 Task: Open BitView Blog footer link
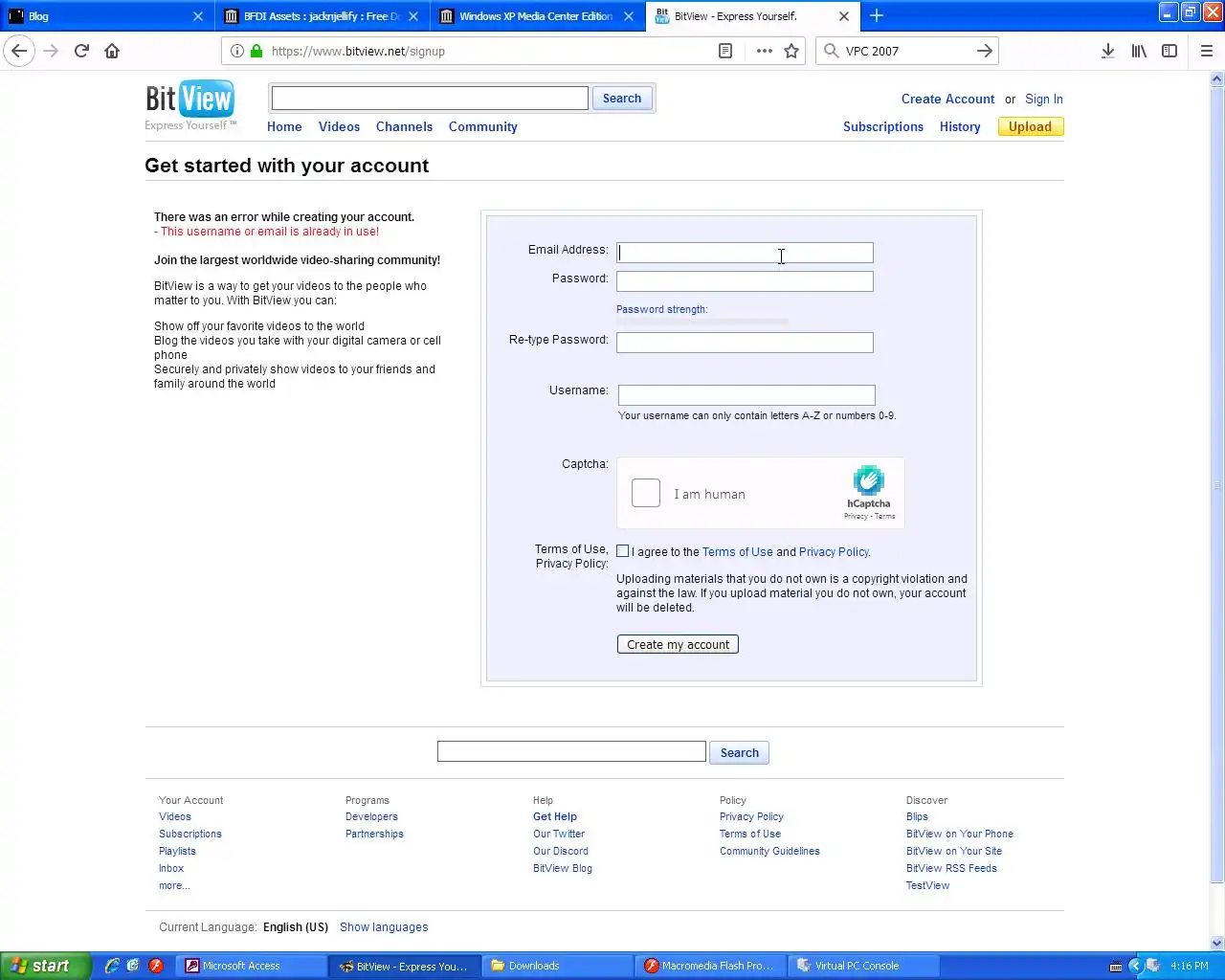coord(563,868)
